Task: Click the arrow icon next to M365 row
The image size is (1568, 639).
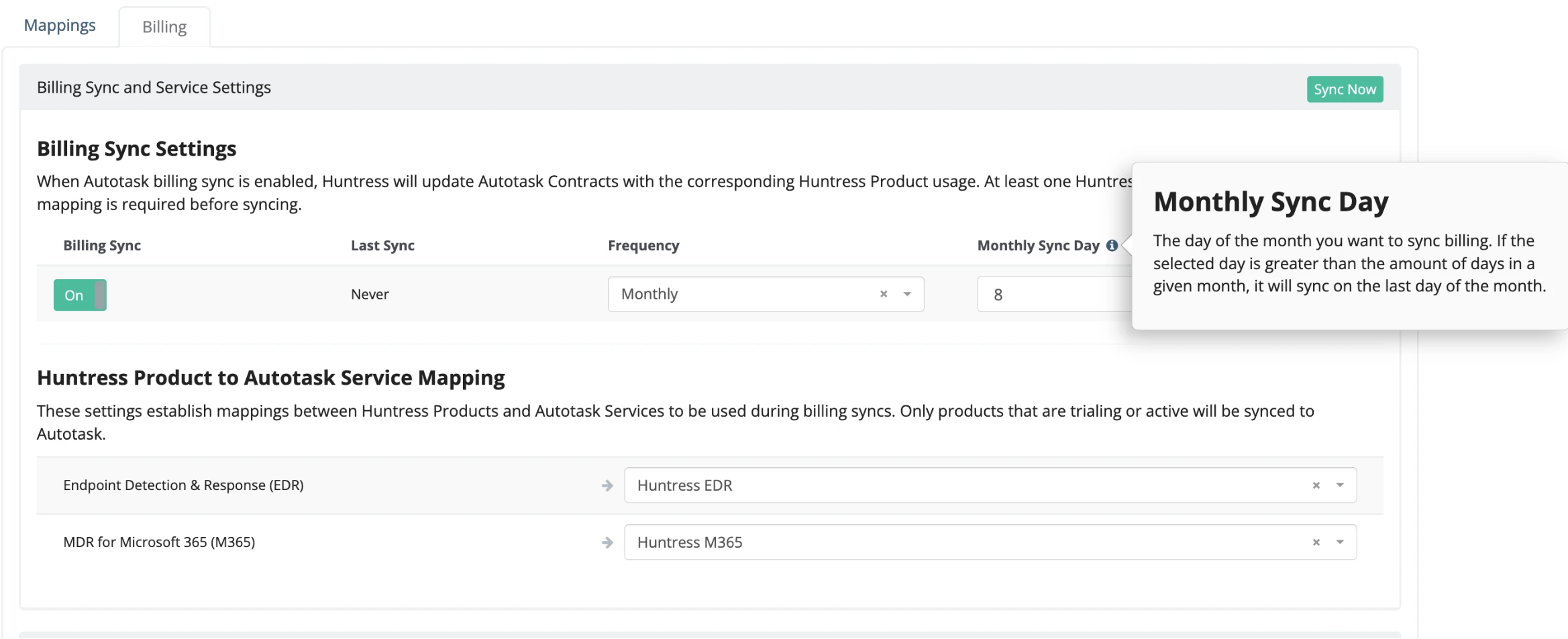Action: tap(607, 542)
